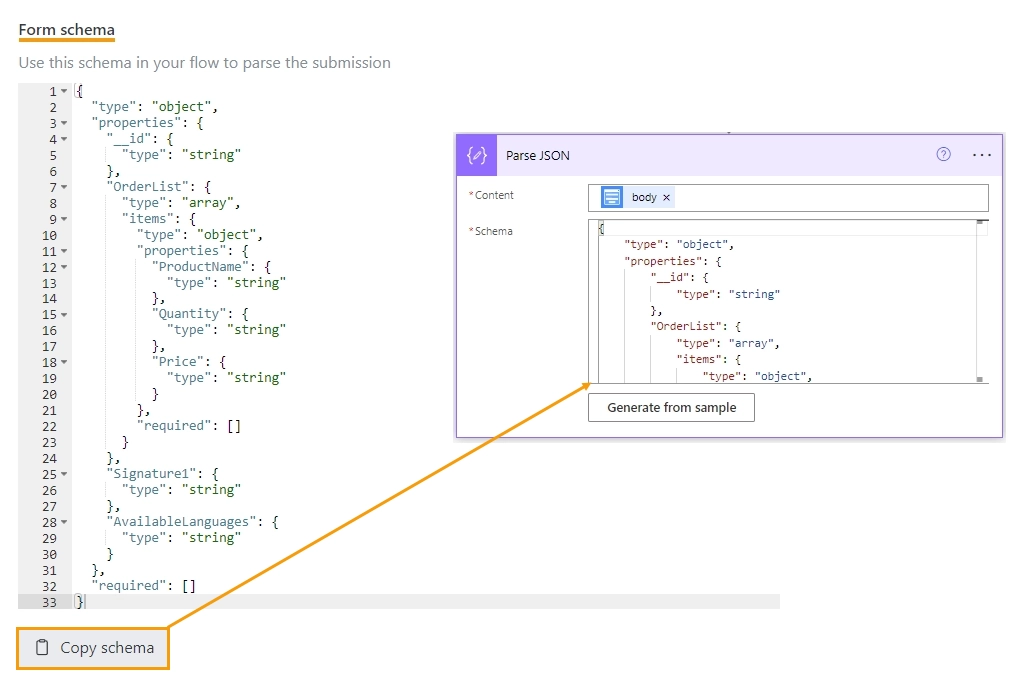Click into the Content input field
Viewport: 1016px width, 680px height.
pyautogui.click(x=788, y=198)
